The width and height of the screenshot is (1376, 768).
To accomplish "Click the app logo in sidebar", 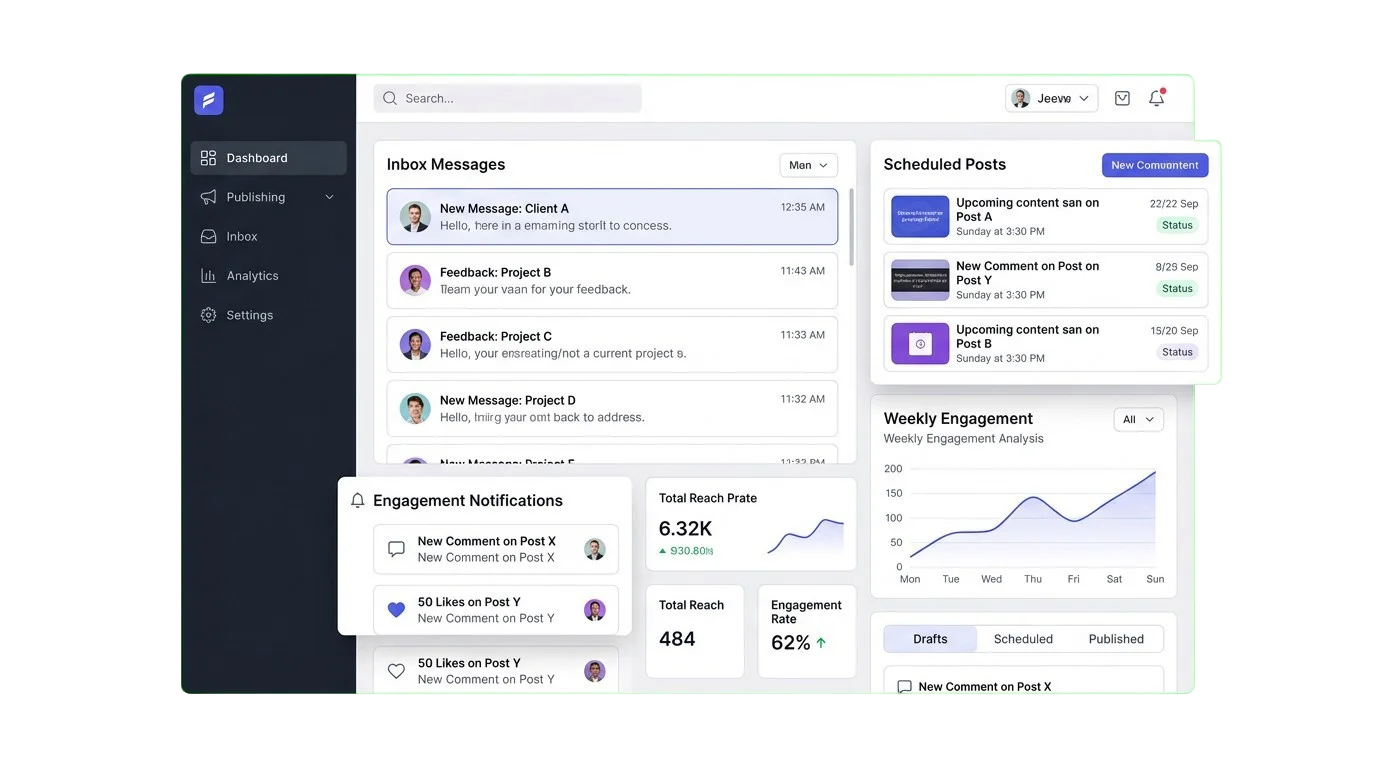I will 208,100.
